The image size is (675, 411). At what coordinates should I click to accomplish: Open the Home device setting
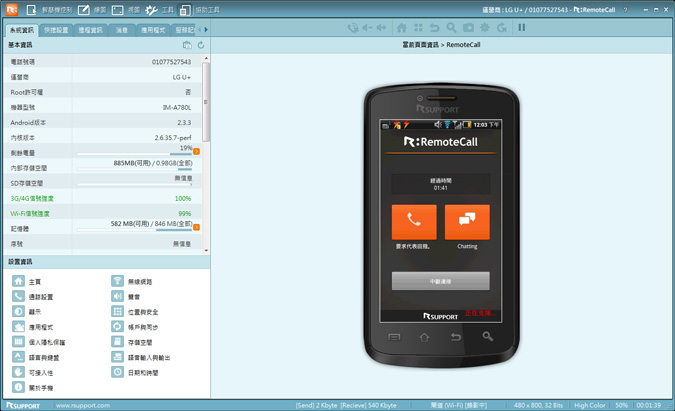tap(27, 281)
